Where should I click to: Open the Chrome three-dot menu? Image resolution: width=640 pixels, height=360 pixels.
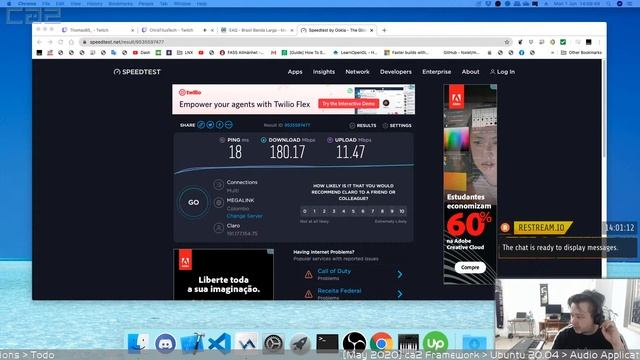pyautogui.click(x=599, y=42)
